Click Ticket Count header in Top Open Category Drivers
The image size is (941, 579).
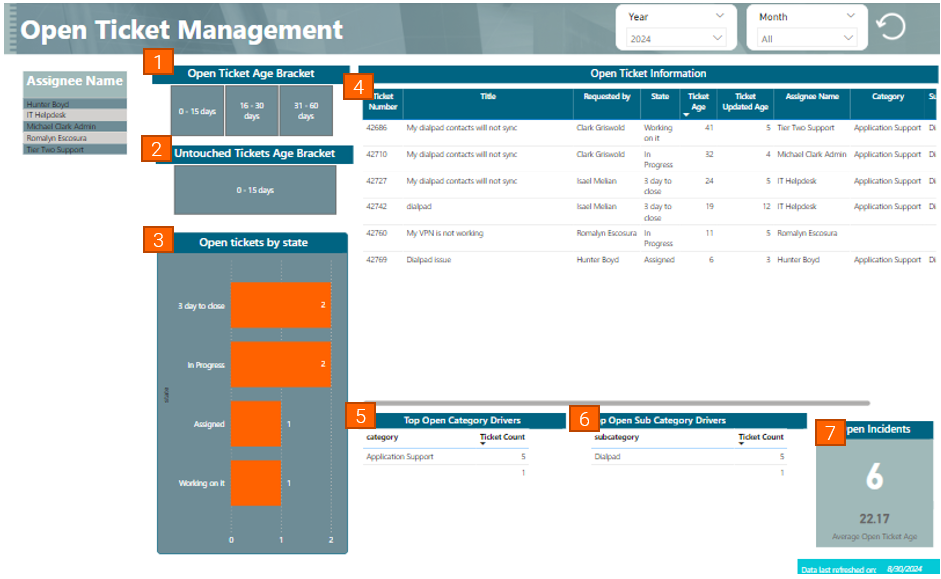tap(504, 437)
